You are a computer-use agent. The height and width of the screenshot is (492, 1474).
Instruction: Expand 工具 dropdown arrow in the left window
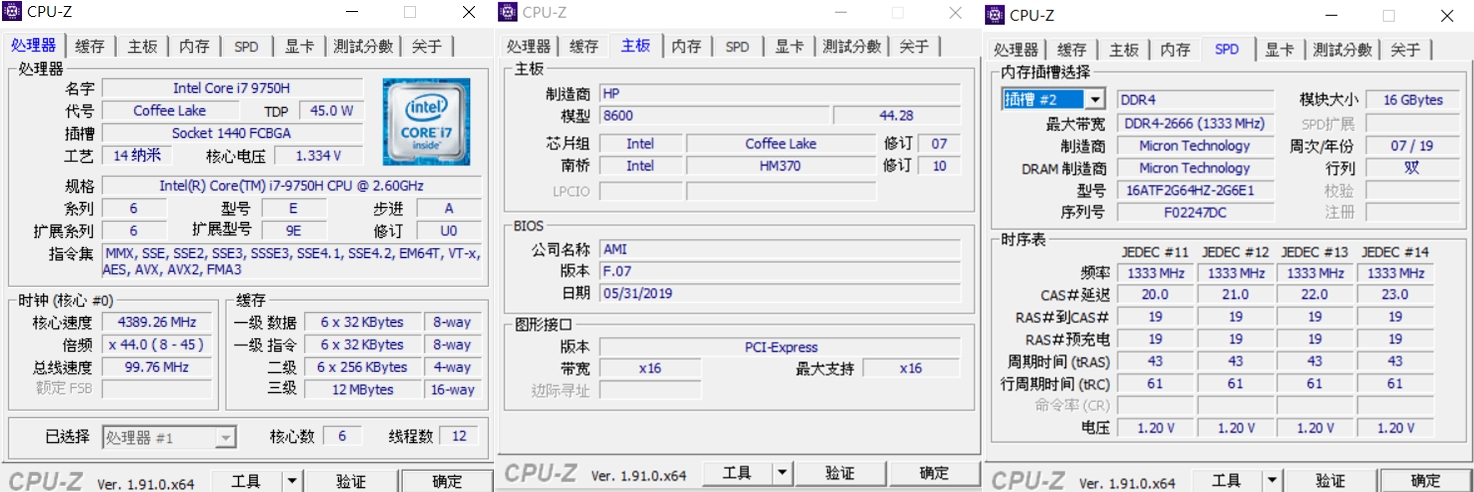coord(291,481)
